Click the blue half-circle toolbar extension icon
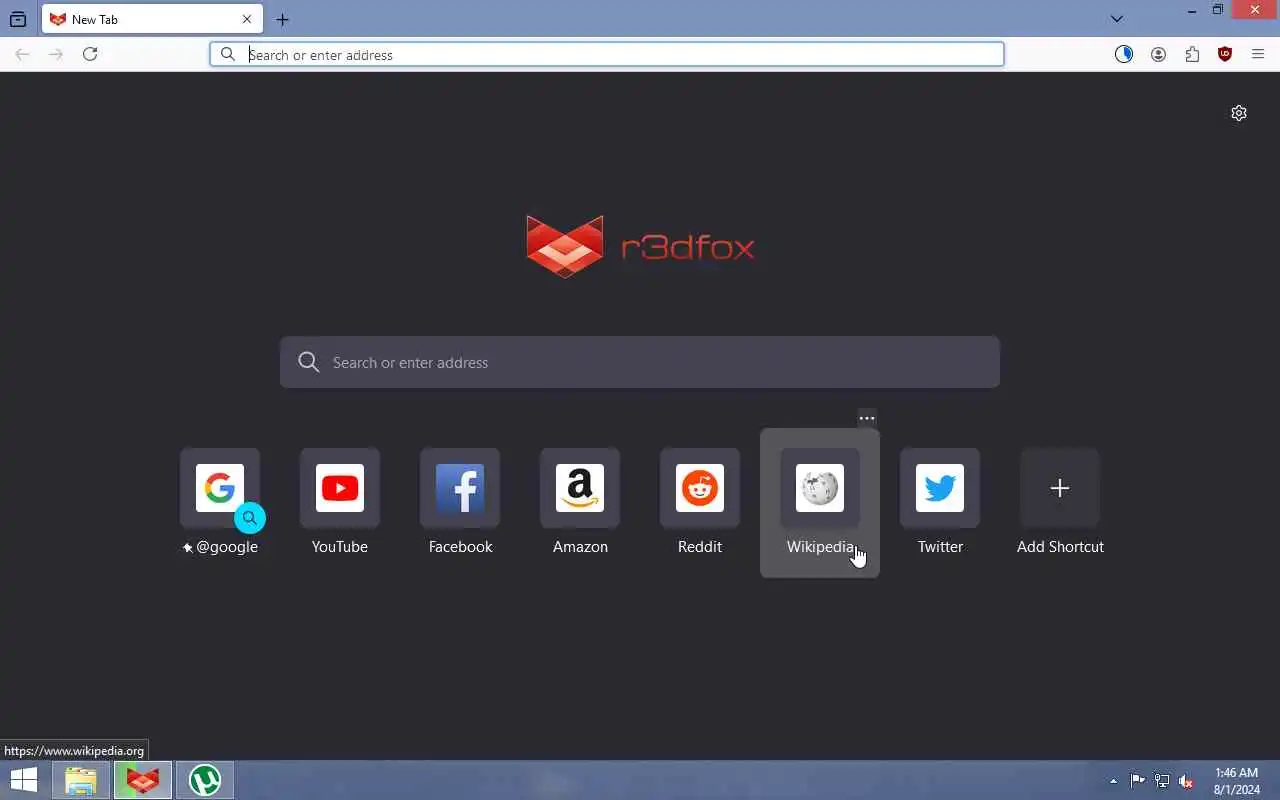 pyautogui.click(x=1124, y=54)
